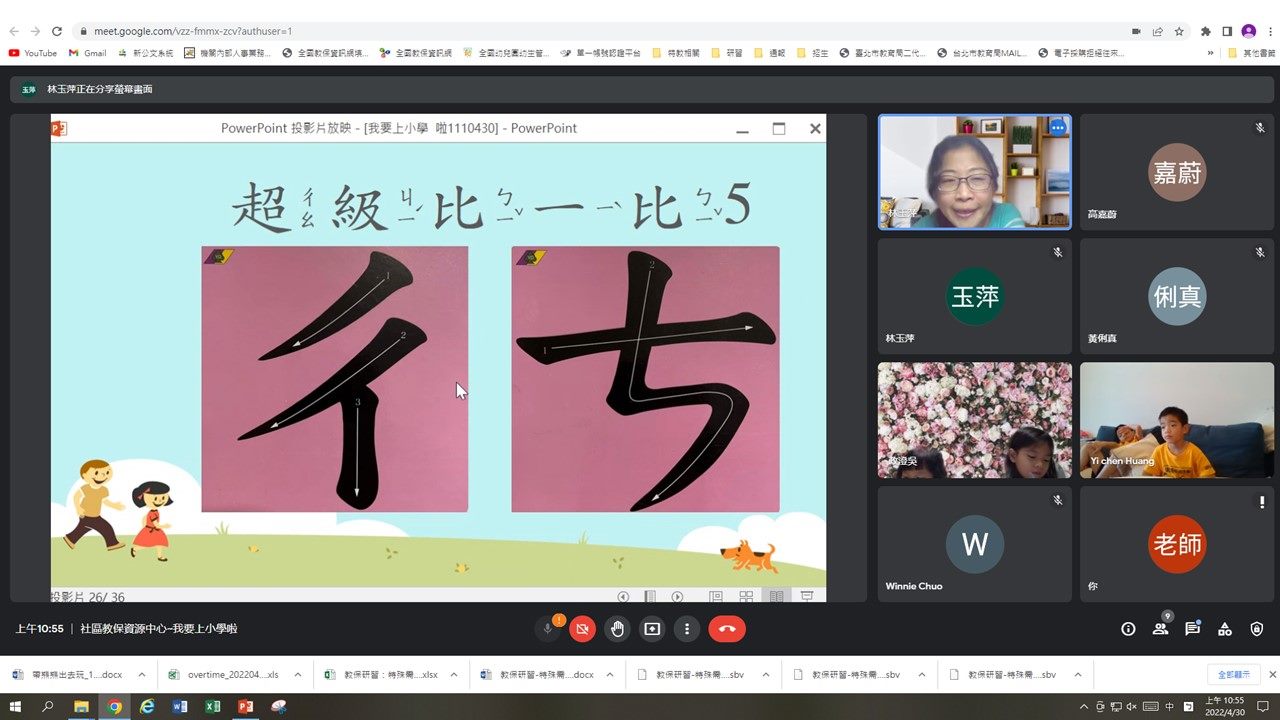Click options dots on presenter's video tile
The height and width of the screenshot is (720, 1280).
pos(1057,127)
